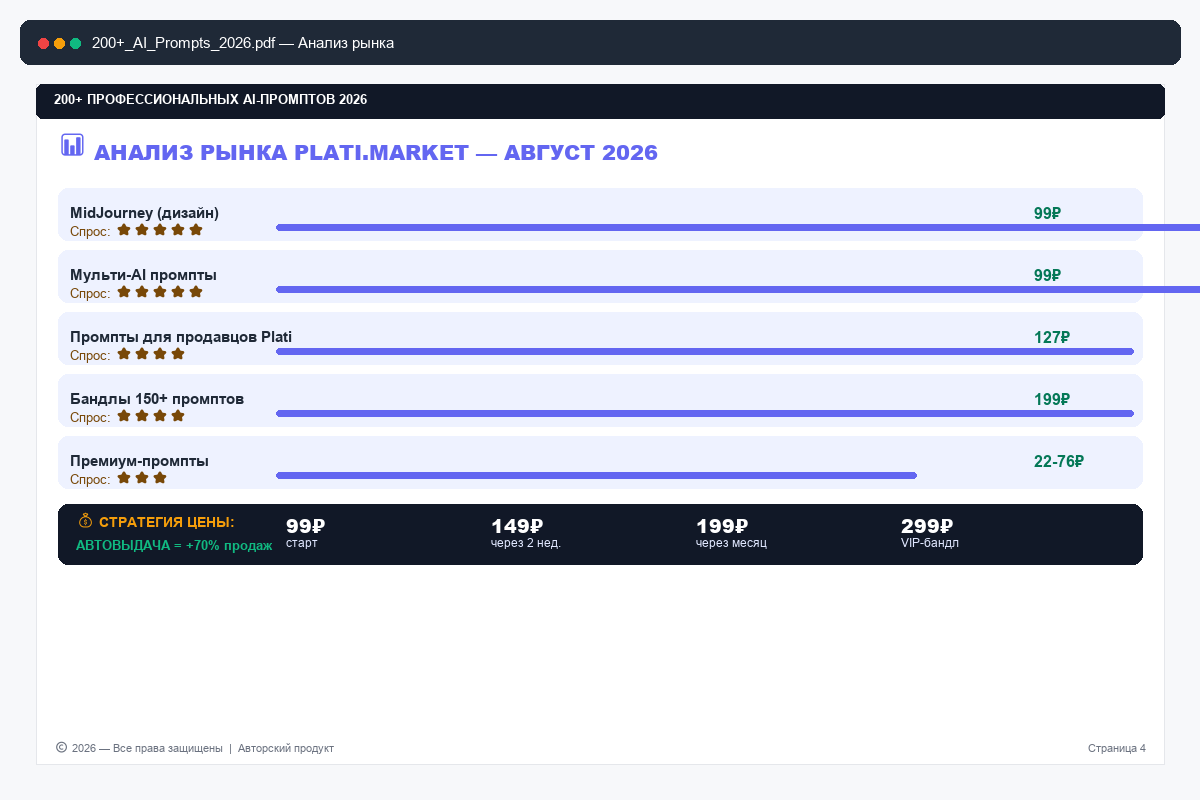Click 'АВТОВЫДАЧА = +70% продаж' text
Screen dimensions: 1200x800
(174, 545)
